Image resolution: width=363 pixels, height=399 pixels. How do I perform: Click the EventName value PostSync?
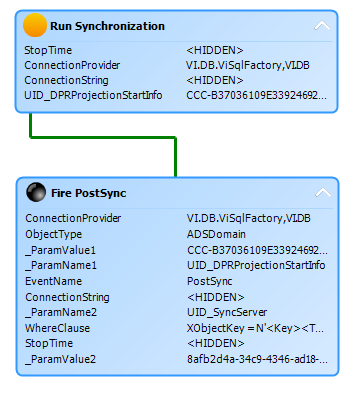click(x=210, y=281)
